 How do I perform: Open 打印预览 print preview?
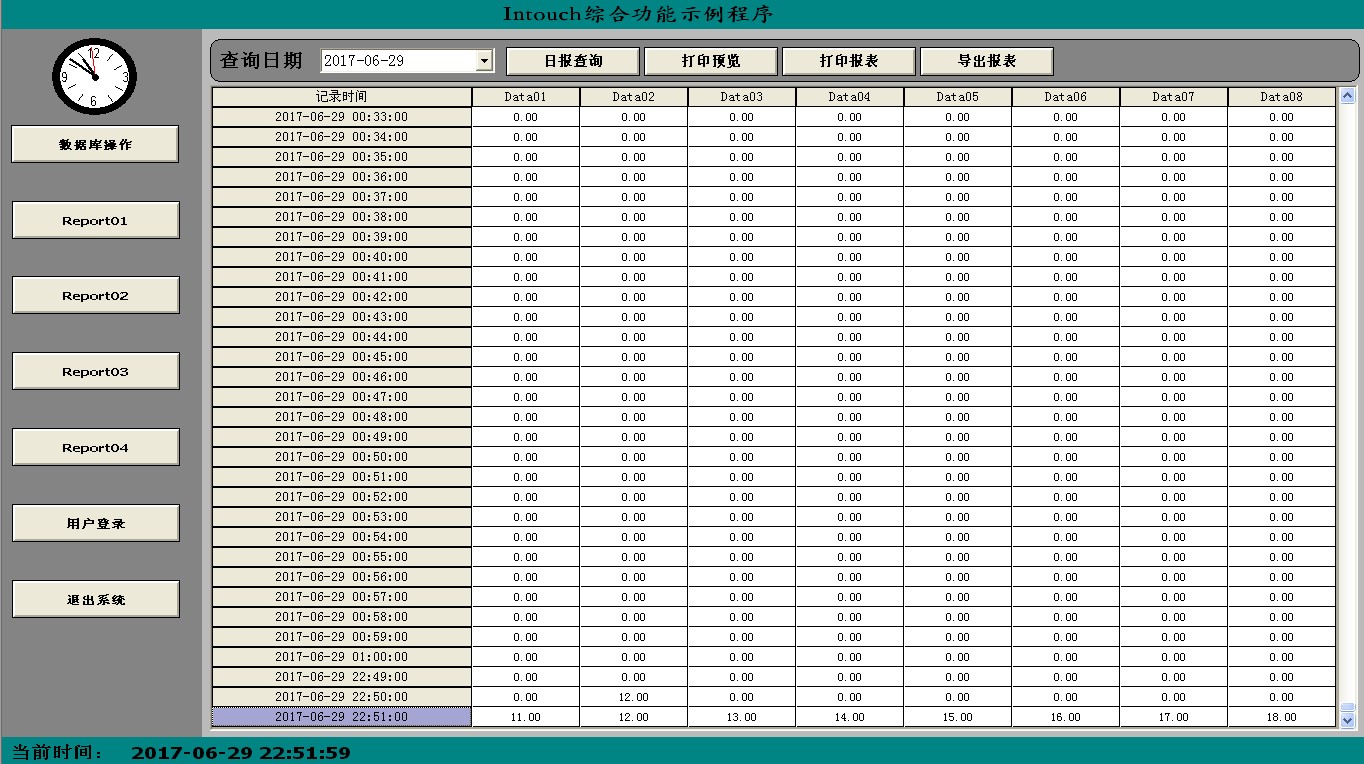click(710, 60)
